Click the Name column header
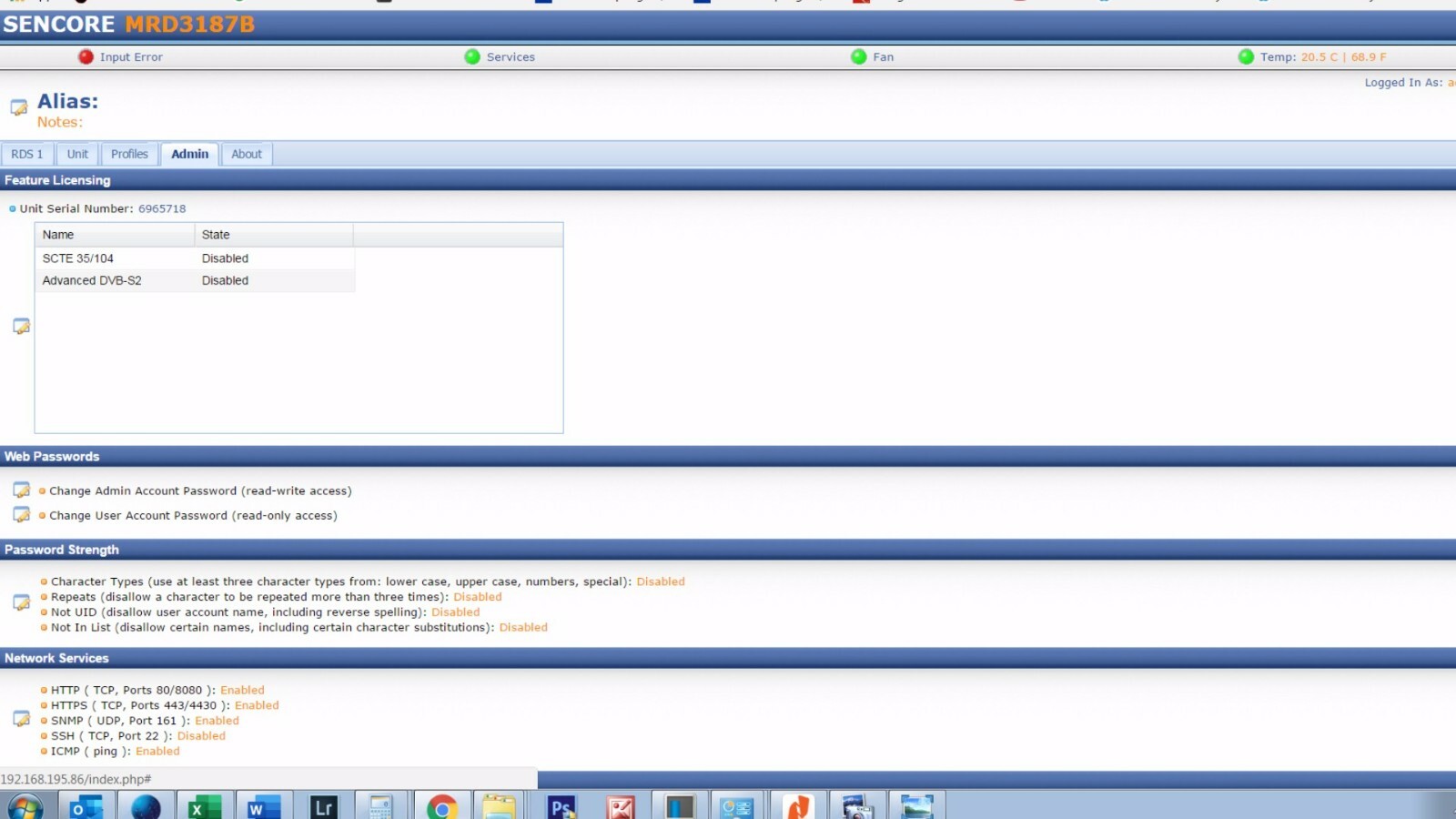The image size is (1456, 819). (x=115, y=235)
